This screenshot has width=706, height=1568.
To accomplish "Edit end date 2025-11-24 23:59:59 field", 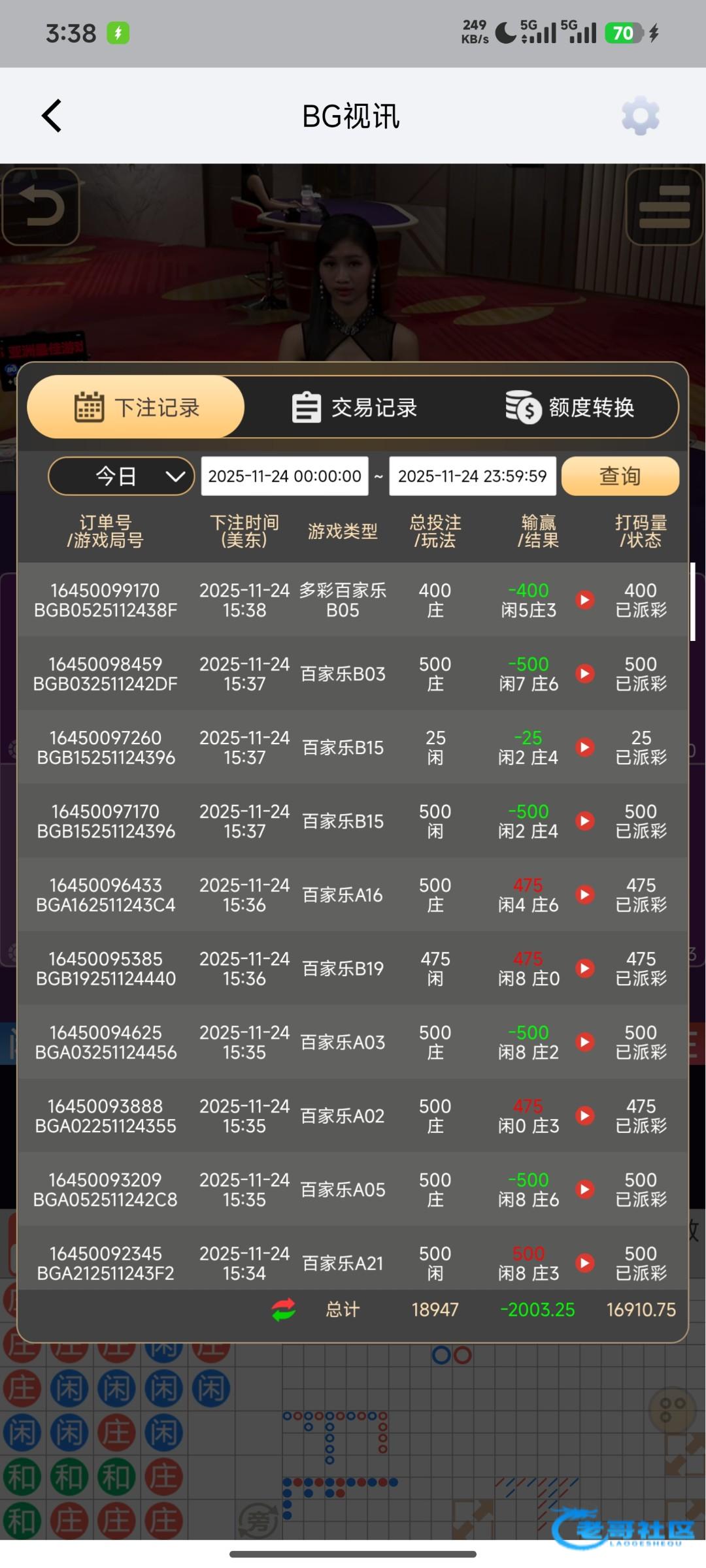I will pyautogui.click(x=472, y=476).
